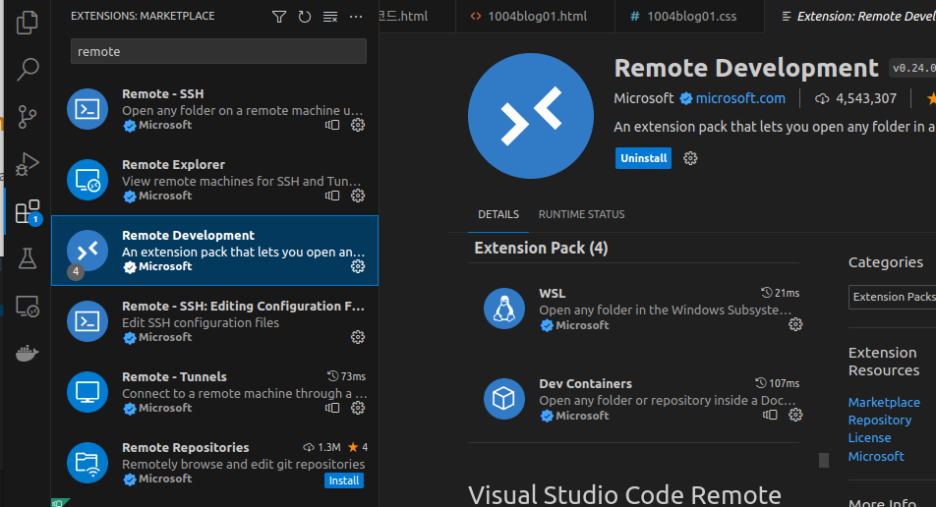Open the Remote Explorer activity bar icon
The width and height of the screenshot is (936, 507).
pos(27,306)
